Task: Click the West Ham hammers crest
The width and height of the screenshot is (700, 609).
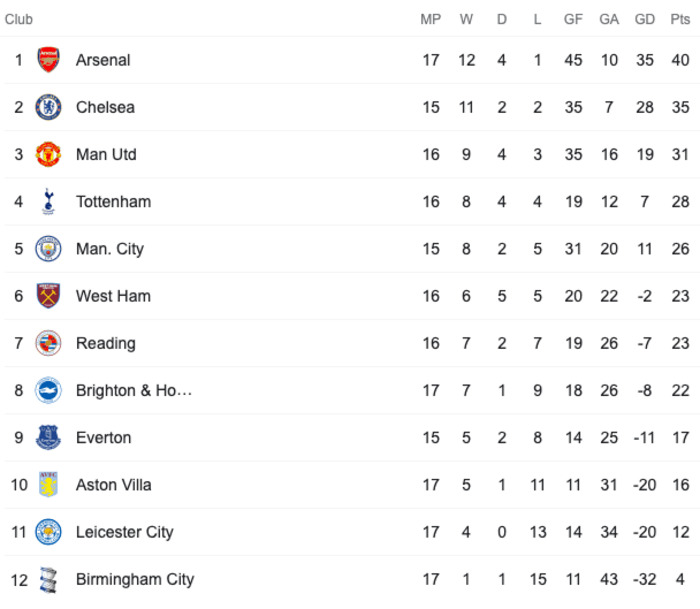Action: 48,296
